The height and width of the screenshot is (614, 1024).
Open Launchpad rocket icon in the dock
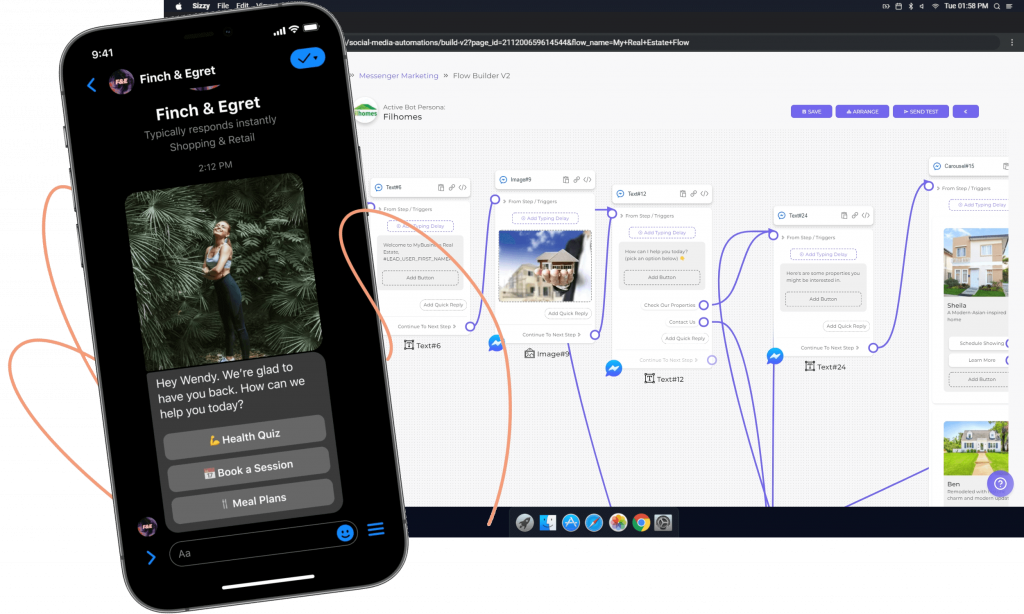524,523
